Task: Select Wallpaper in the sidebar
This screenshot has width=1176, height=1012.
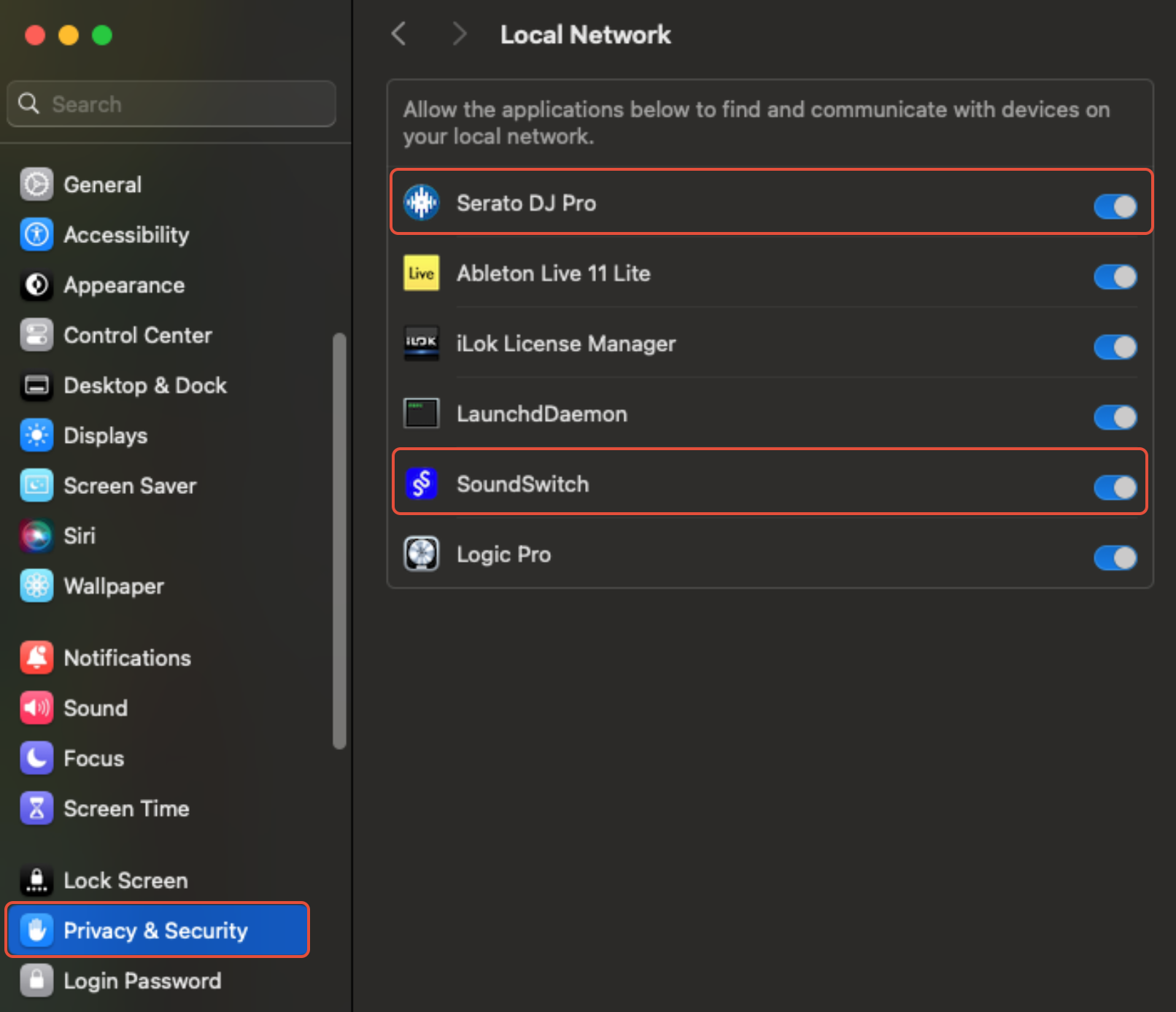Action: pos(114,586)
